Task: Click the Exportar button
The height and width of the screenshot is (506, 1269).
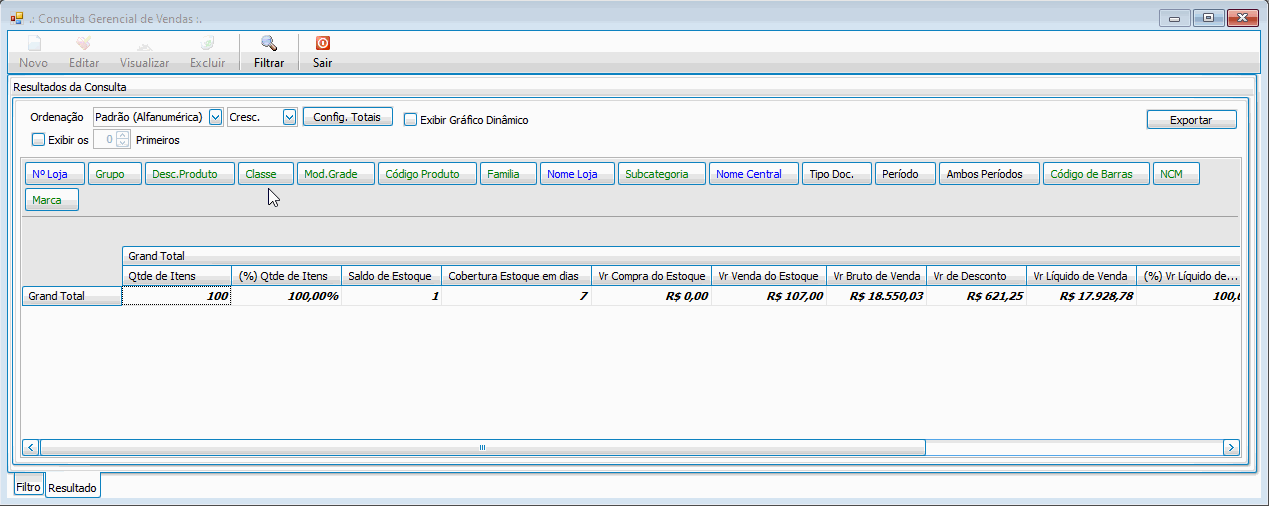Action: pyautogui.click(x=1191, y=120)
